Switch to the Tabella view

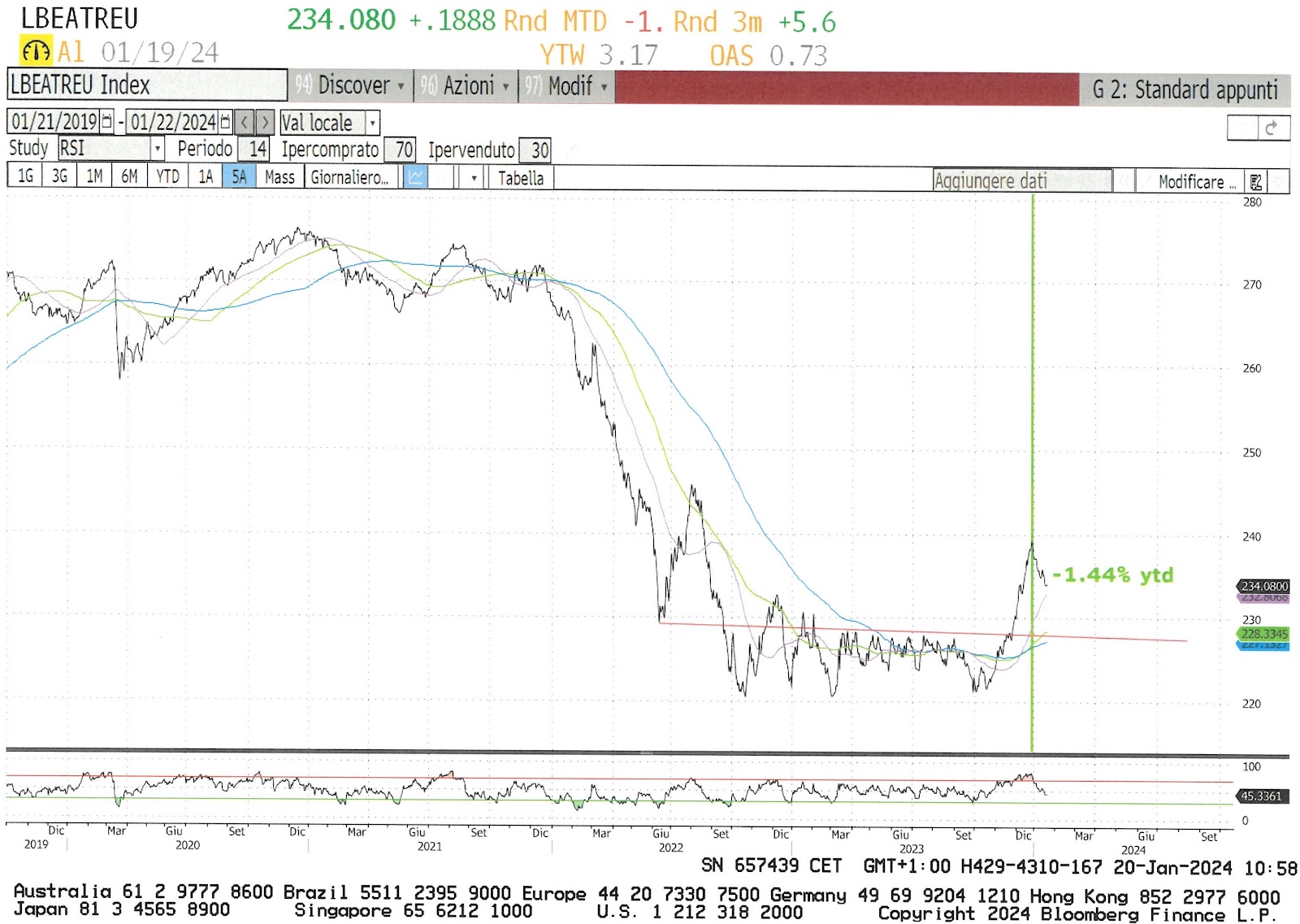pos(521,178)
